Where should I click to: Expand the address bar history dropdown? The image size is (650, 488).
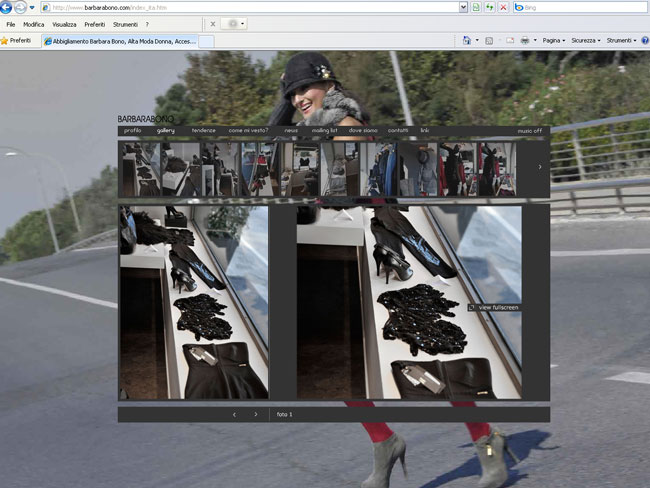pyautogui.click(x=463, y=7)
